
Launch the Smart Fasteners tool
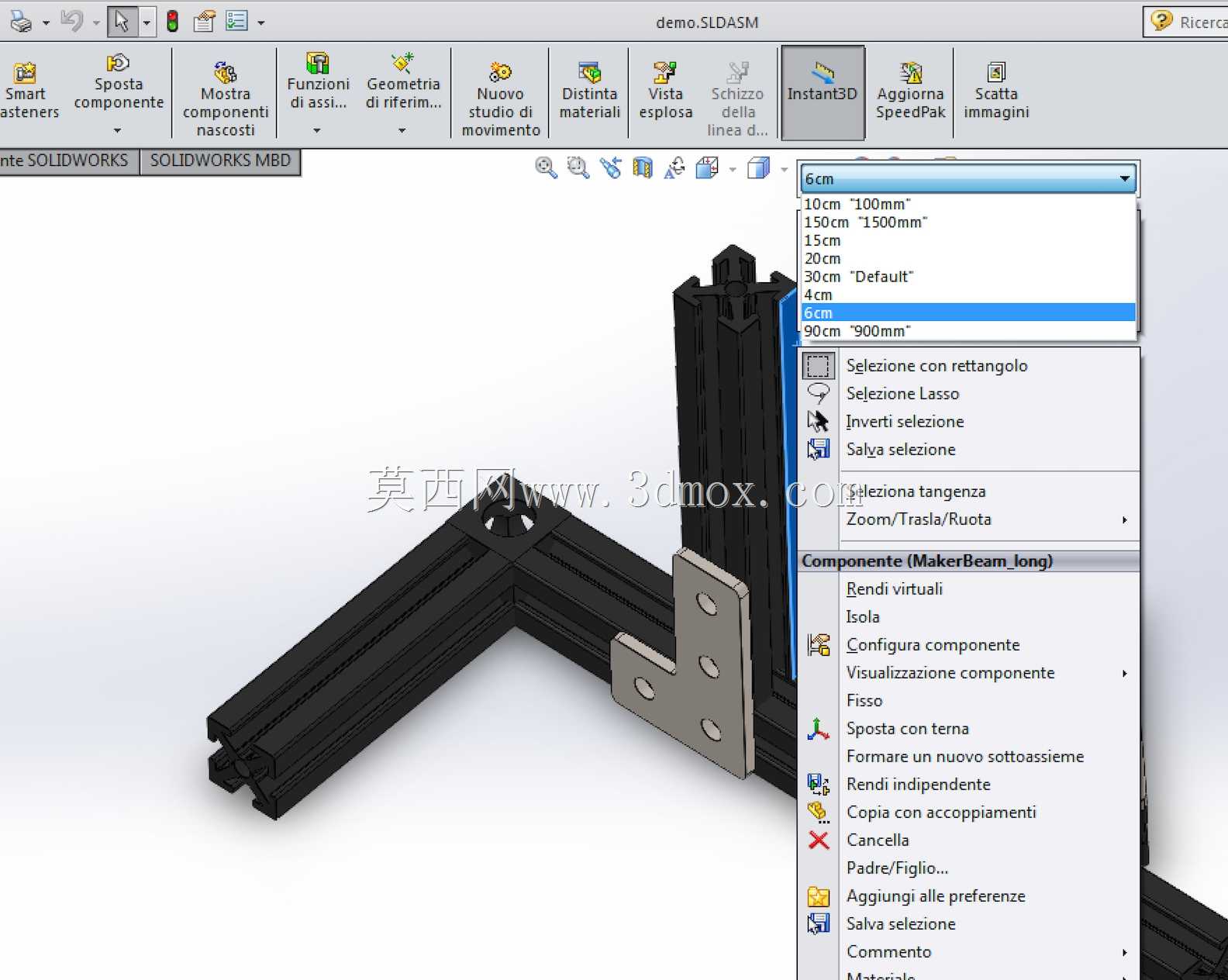(x=28, y=91)
